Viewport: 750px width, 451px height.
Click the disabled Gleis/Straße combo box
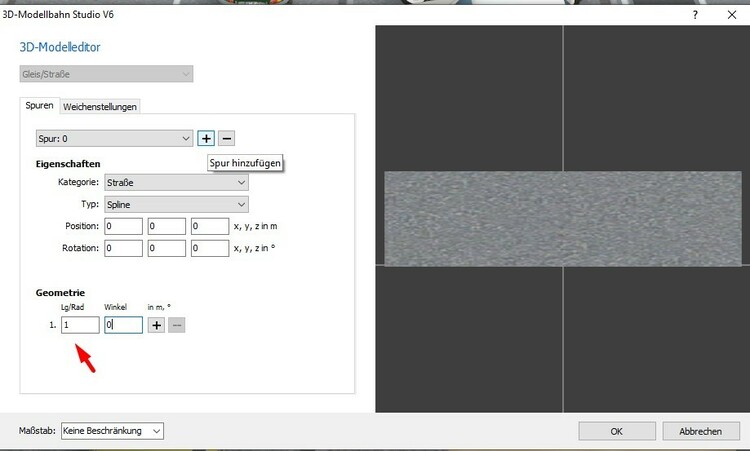coord(106,74)
